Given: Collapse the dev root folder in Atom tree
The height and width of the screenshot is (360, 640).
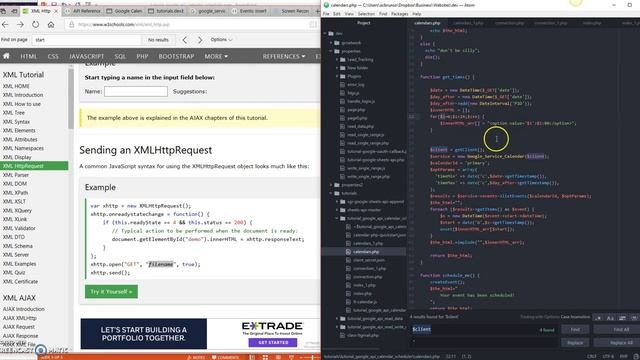Looking at the screenshot, I should tap(326, 33).
